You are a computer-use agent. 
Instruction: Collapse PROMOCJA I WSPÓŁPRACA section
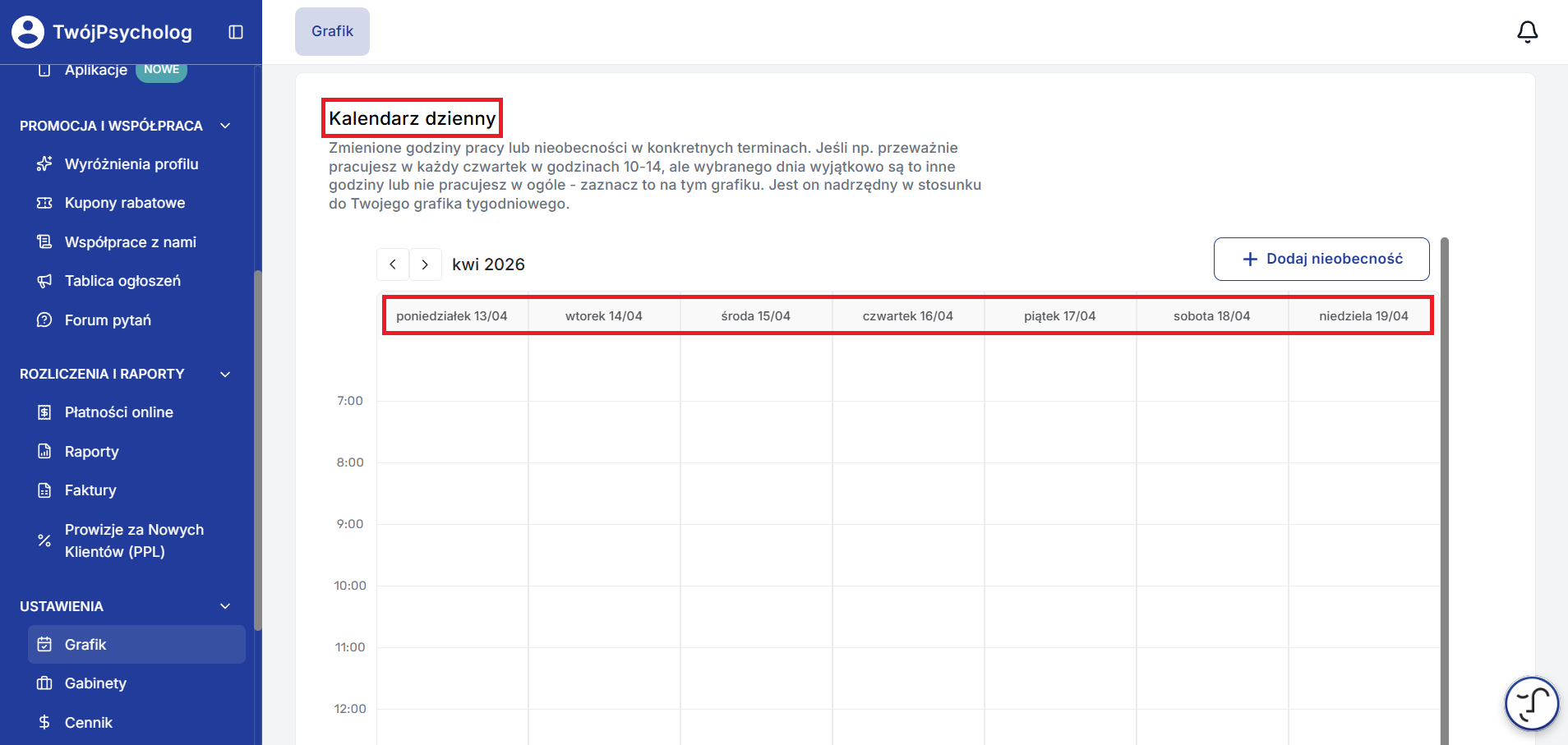[x=225, y=126]
